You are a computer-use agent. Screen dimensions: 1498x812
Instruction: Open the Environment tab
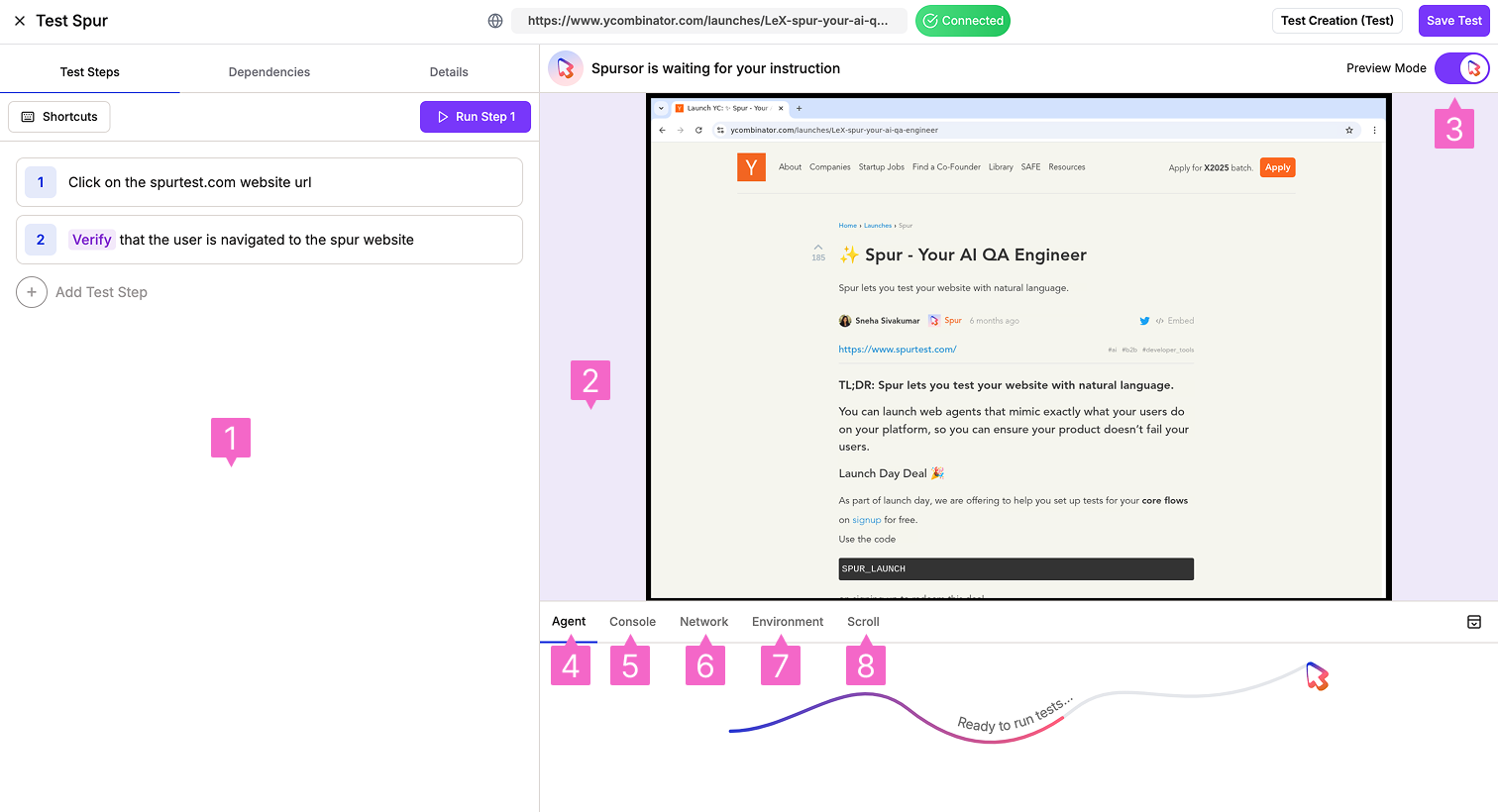click(788, 622)
